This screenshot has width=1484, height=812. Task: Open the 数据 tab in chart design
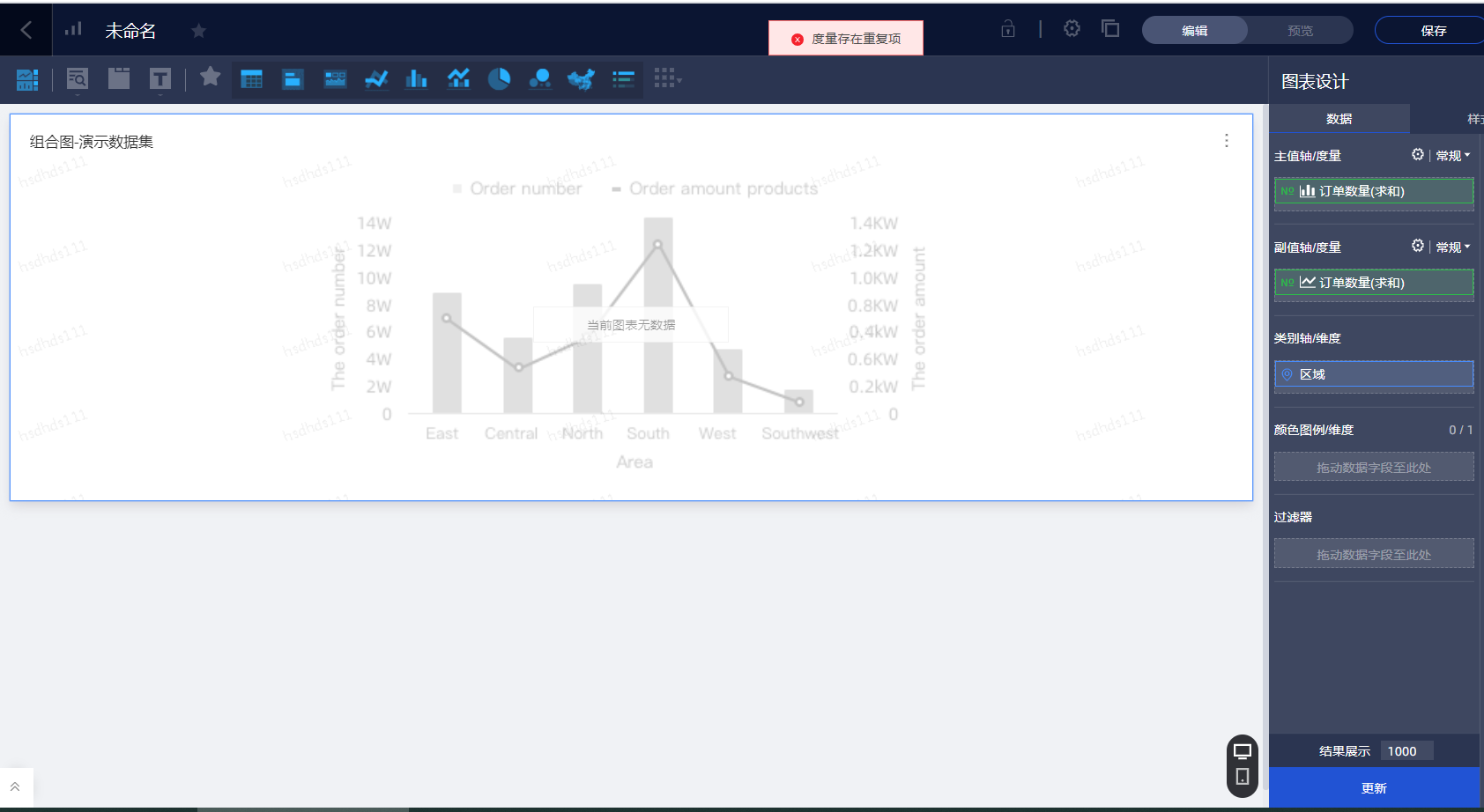pos(1339,119)
